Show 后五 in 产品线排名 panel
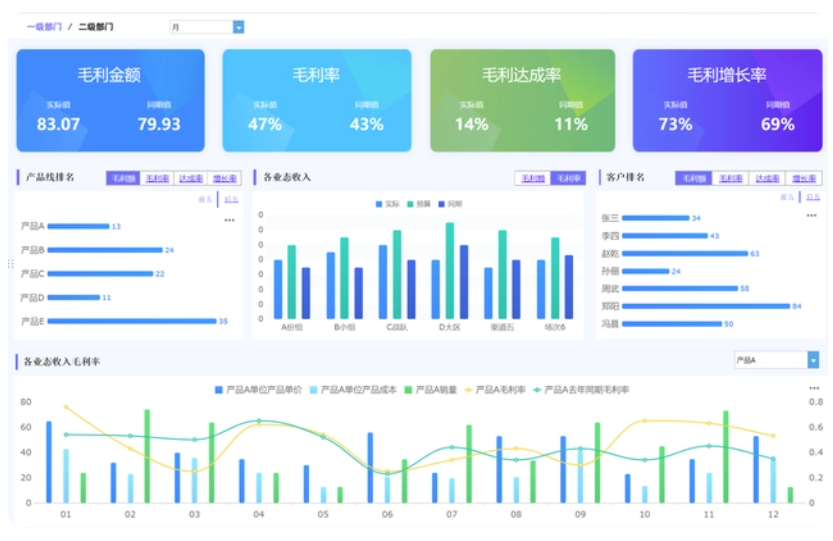Screen dimensions: 833x541 [231, 199]
